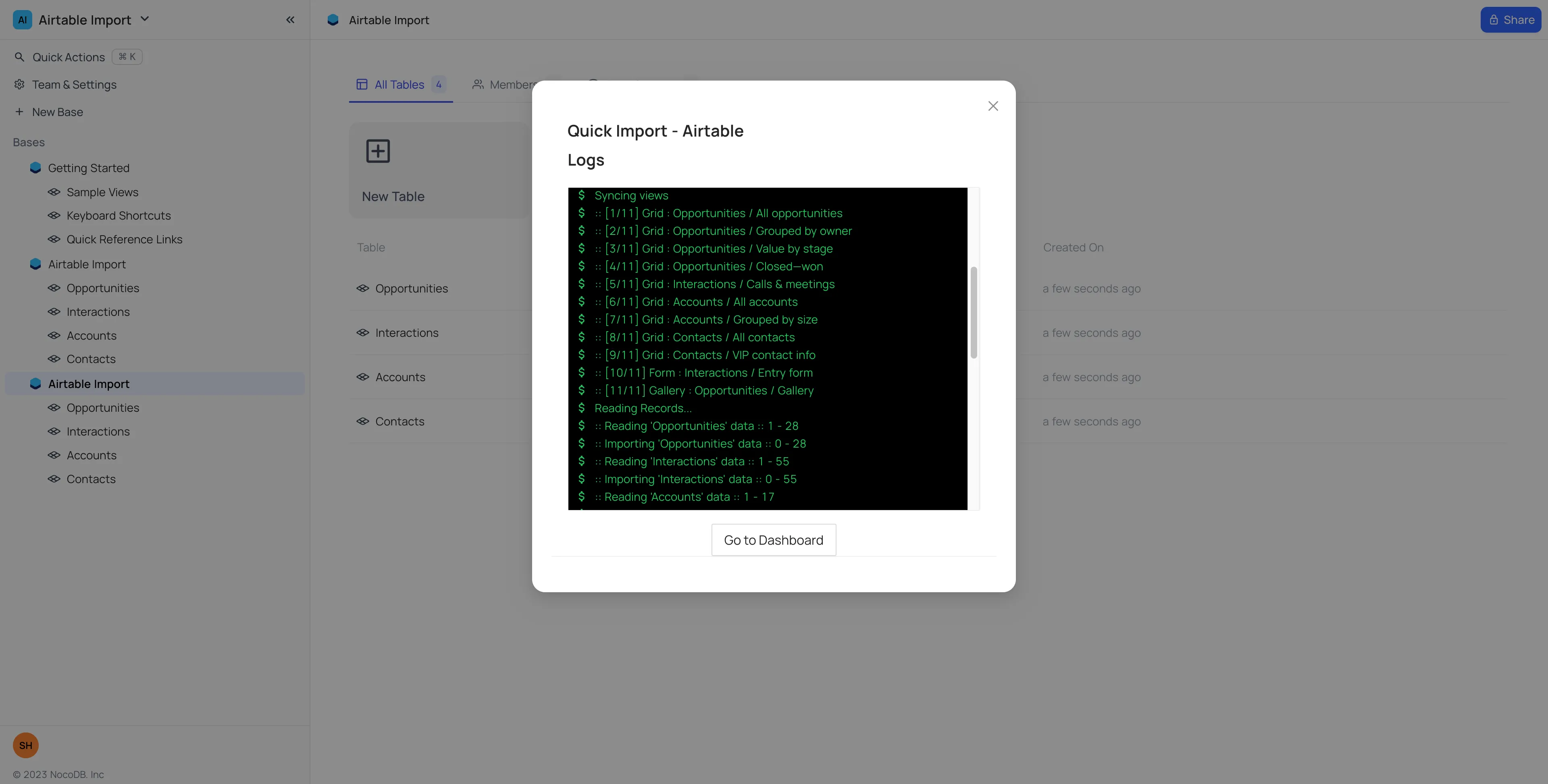Open the Quick Actions search
Viewport: 1548px width, 784px height.
[20, 56]
